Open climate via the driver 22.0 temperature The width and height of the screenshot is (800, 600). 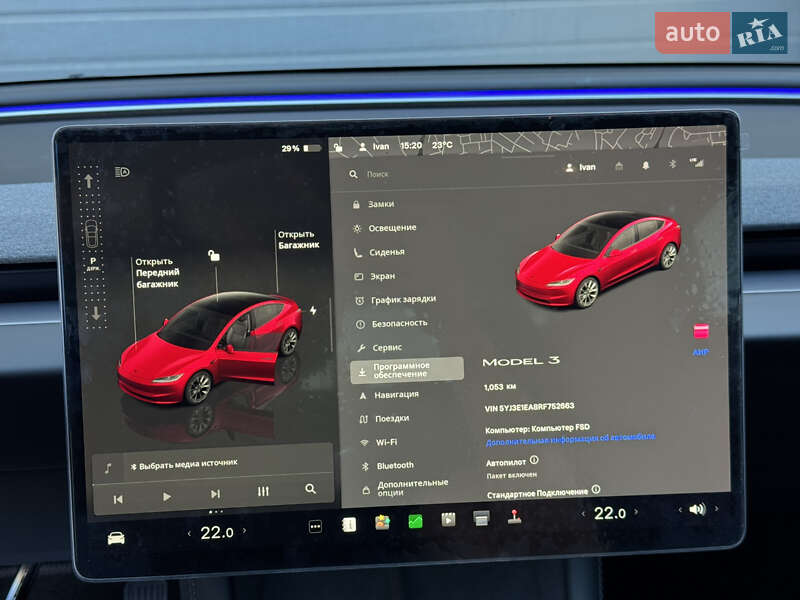[x=217, y=533]
